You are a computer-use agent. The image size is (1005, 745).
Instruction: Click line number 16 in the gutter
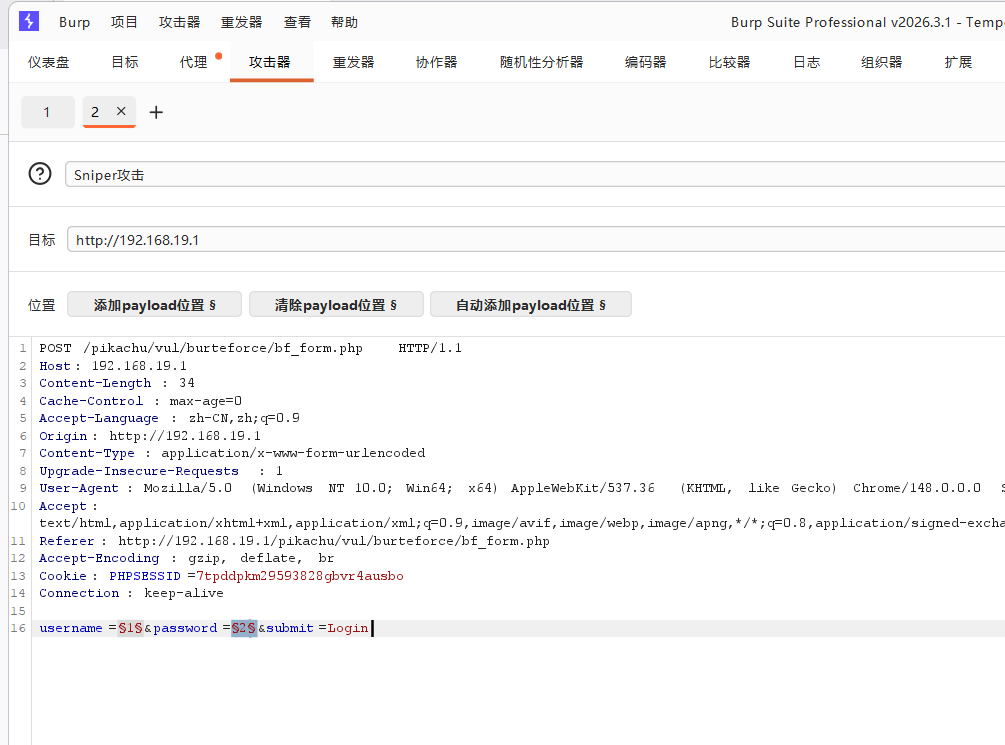click(18, 628)
